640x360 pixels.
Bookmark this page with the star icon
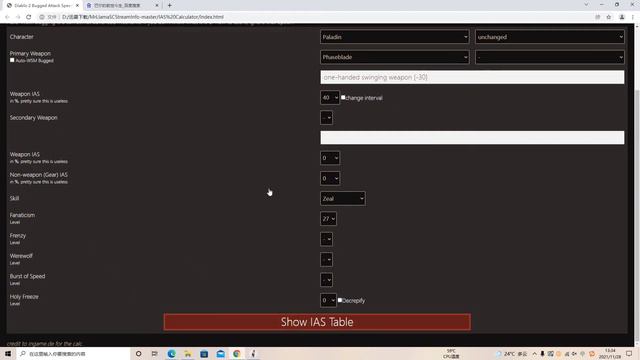[x=609, y=17]
